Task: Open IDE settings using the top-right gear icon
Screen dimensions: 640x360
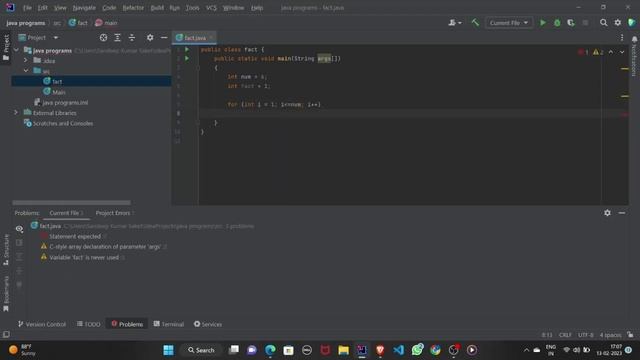Action: 618,23
